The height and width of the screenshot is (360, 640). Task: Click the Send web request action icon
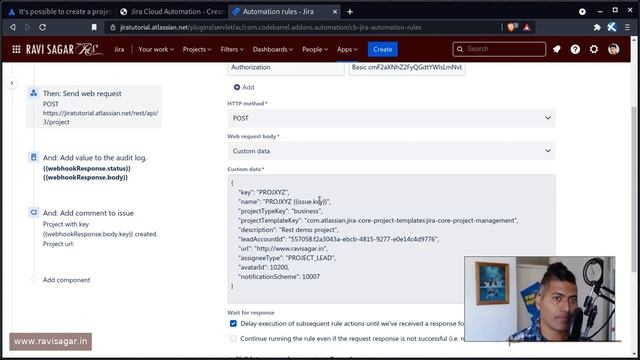click(33, 93)
